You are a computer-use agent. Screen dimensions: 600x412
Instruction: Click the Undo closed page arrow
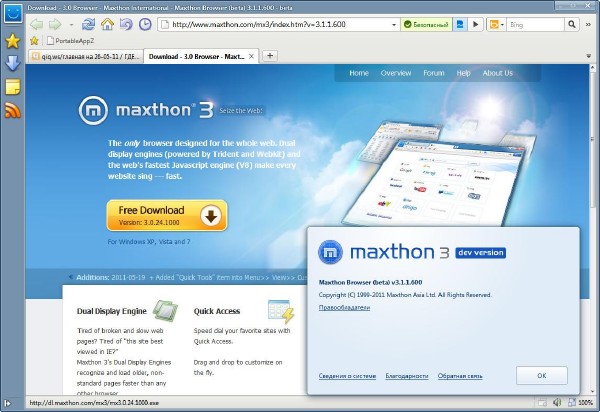click(x=126, y=23)
